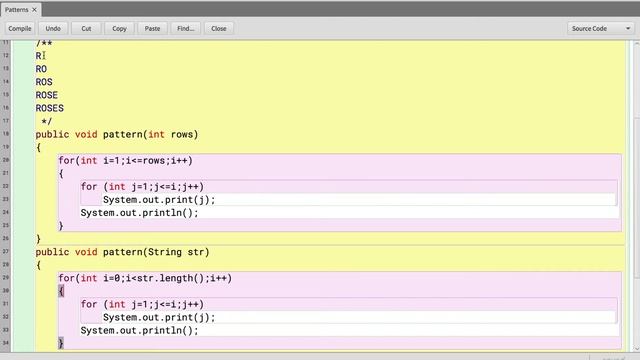Click 'public void pattern(String str)' line
Viewport: 640px width, 360px height.
tap(122, 252)
